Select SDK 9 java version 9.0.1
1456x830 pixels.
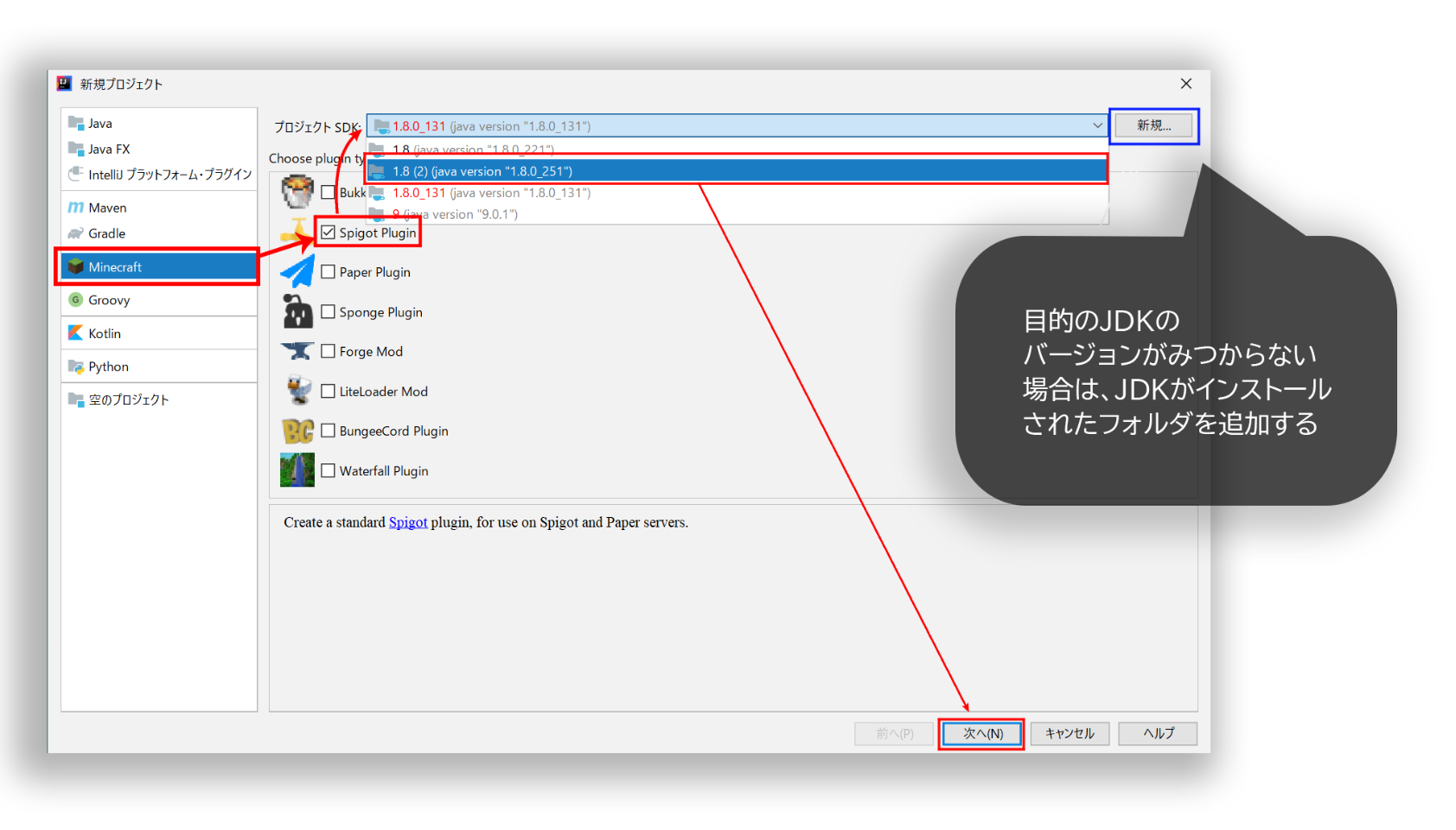click(737, 214)
